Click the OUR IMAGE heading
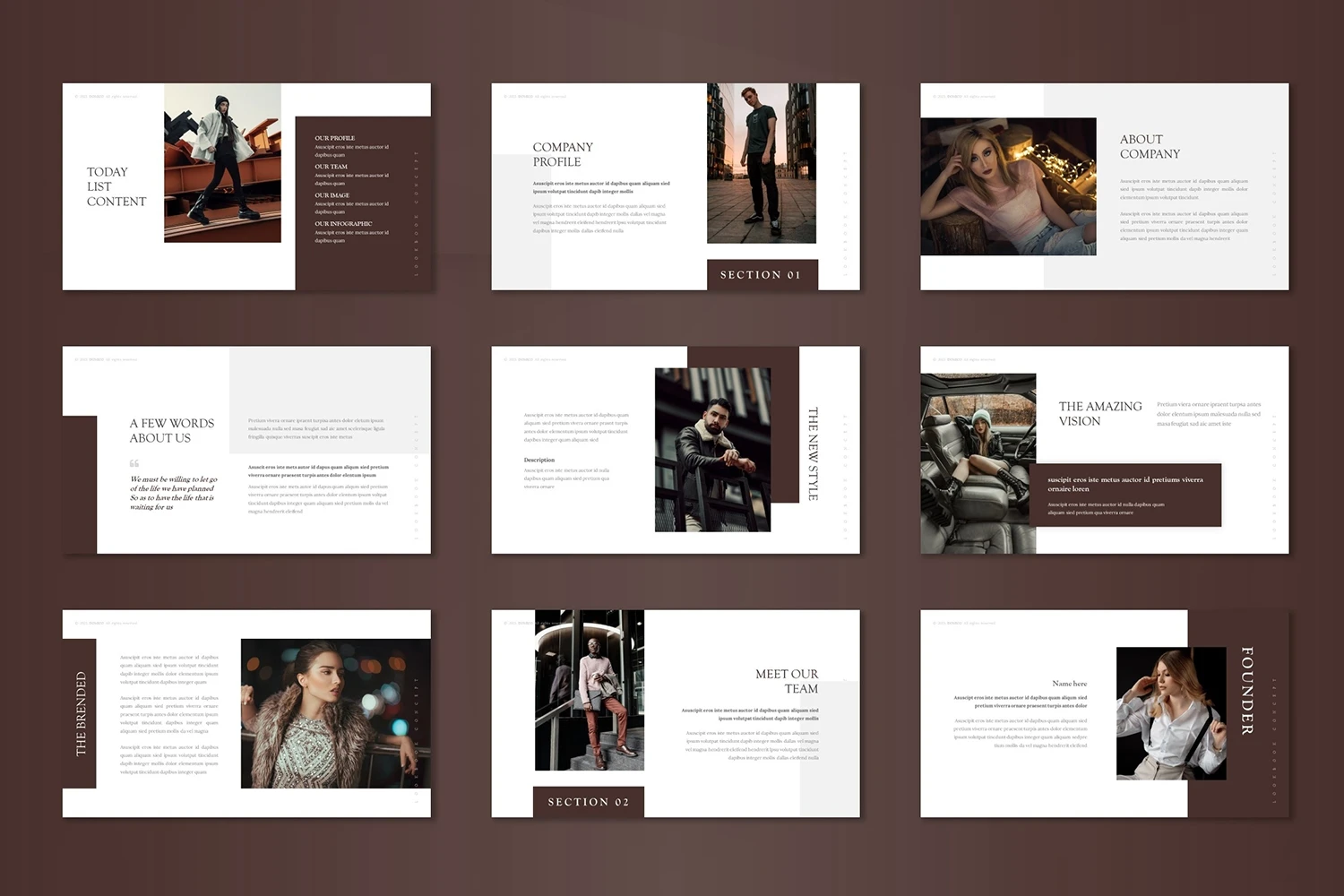The height and width of the screenshot is (896, 1344). (332, 195)
